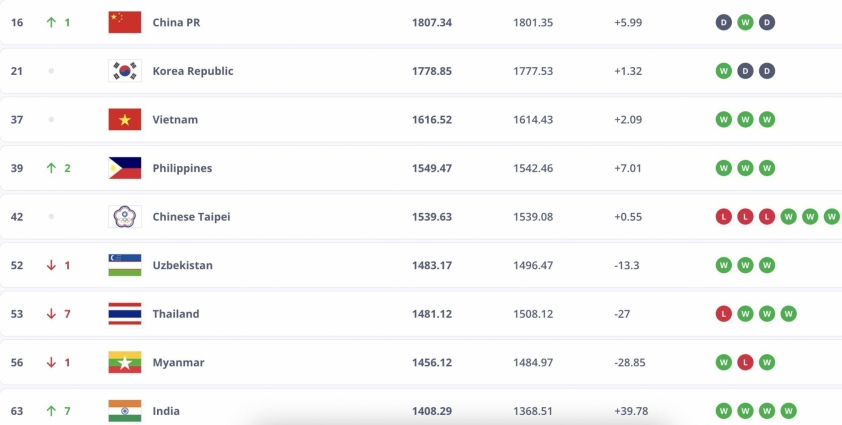The image size is (842, 425).
Task: Click the India flag icon
Action: click(x=125, y=411)
